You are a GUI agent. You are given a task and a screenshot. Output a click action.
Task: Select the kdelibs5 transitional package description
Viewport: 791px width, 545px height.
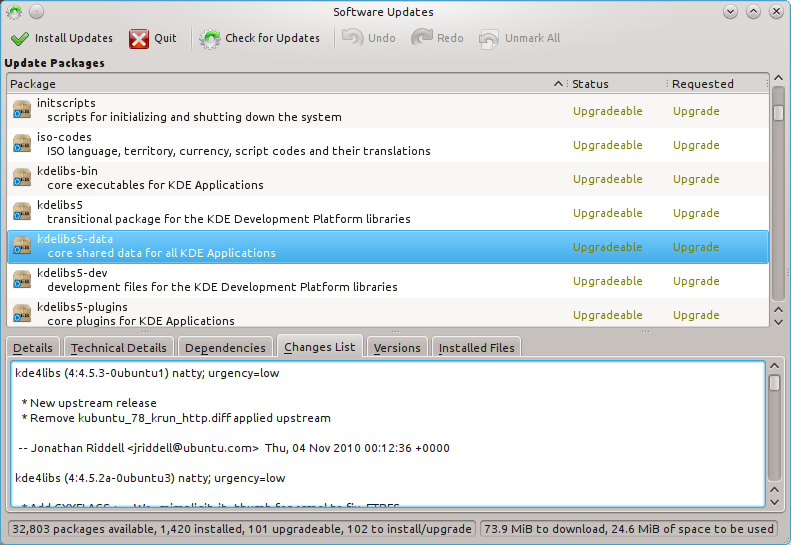229,219
